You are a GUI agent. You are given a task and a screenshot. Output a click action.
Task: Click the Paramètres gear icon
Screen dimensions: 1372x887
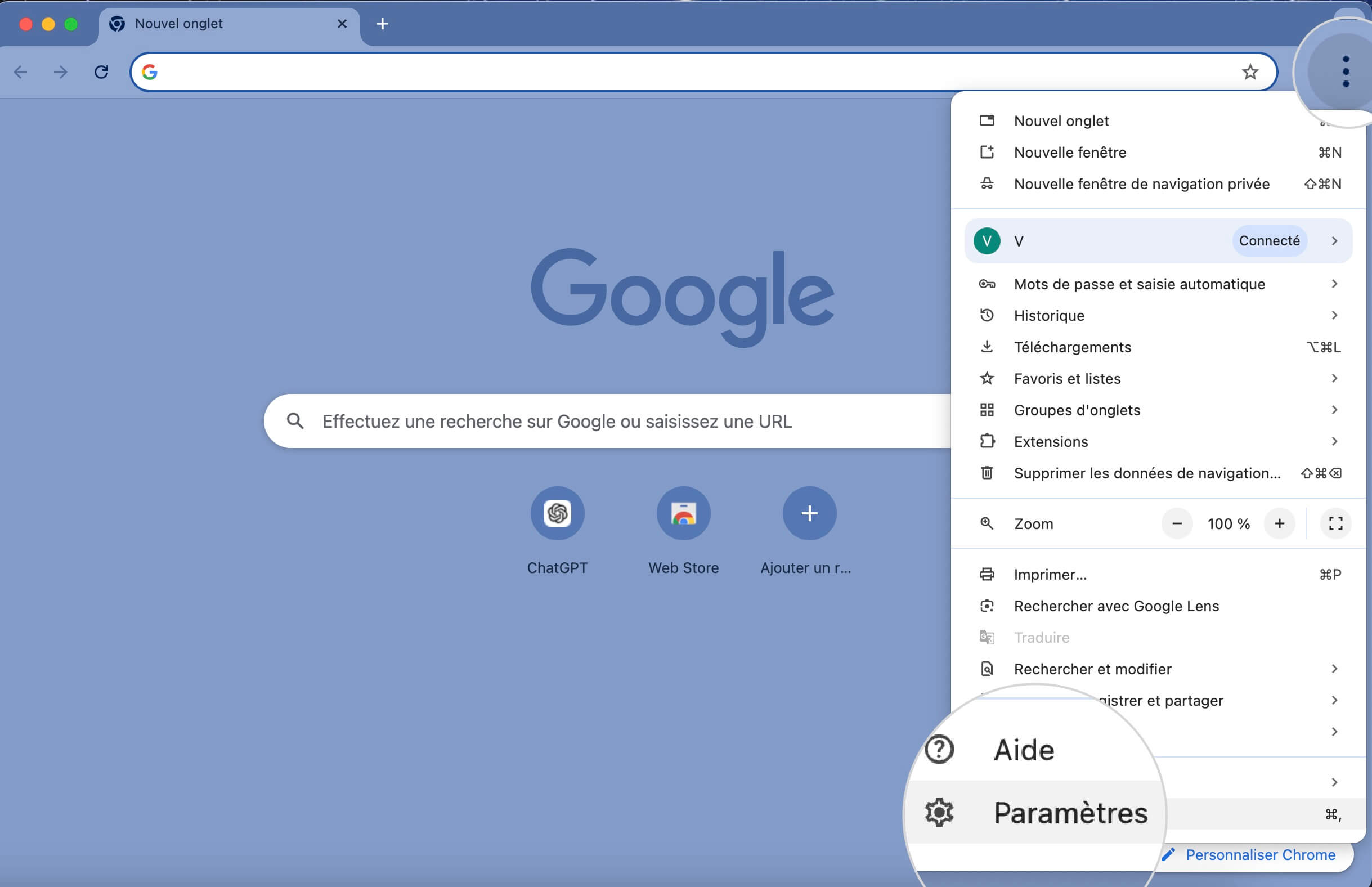pos(939,813)
